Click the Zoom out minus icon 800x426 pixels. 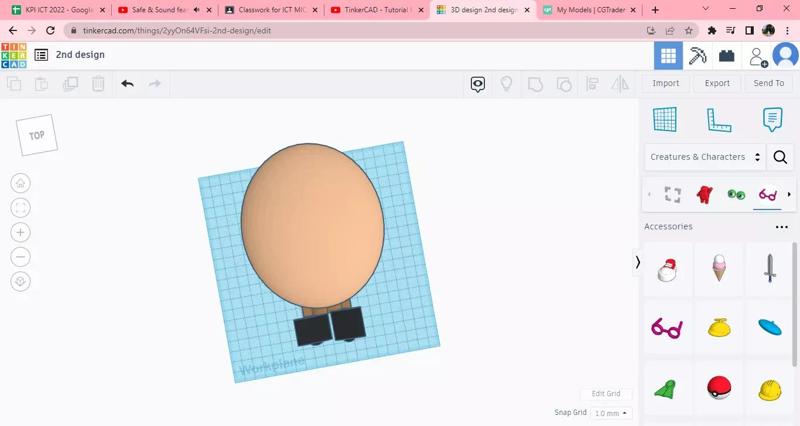pos(21,257)
